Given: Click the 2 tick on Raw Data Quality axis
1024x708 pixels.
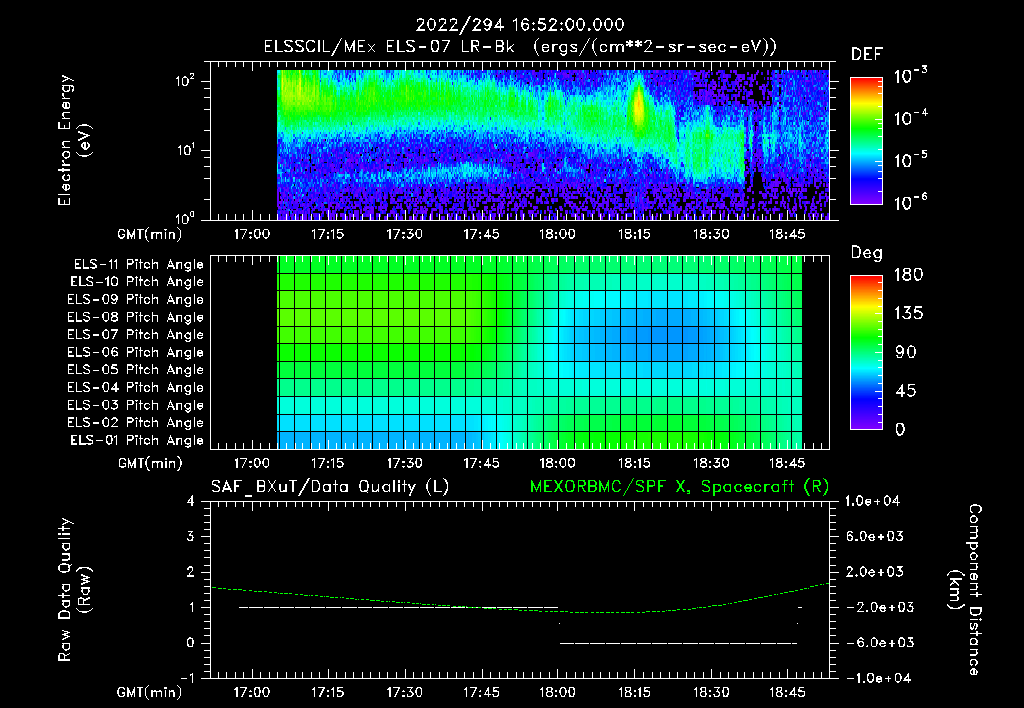Looking at the screenshot, I should (191, 572).
